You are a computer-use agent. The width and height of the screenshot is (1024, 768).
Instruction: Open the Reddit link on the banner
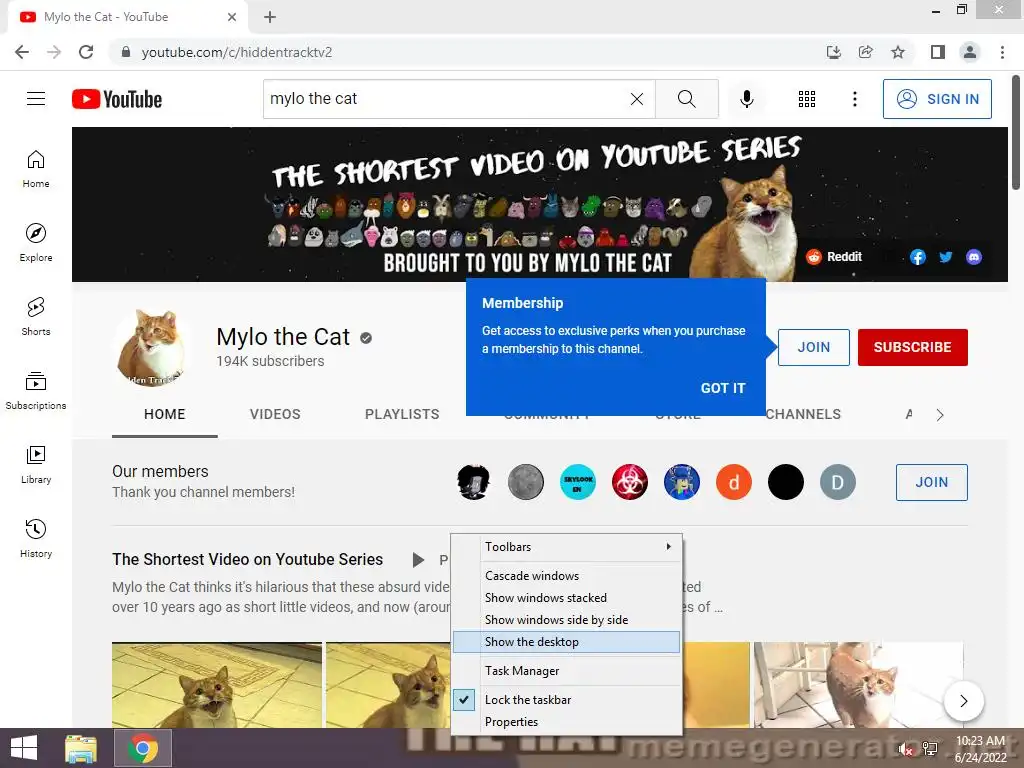[x=835, y=257]
